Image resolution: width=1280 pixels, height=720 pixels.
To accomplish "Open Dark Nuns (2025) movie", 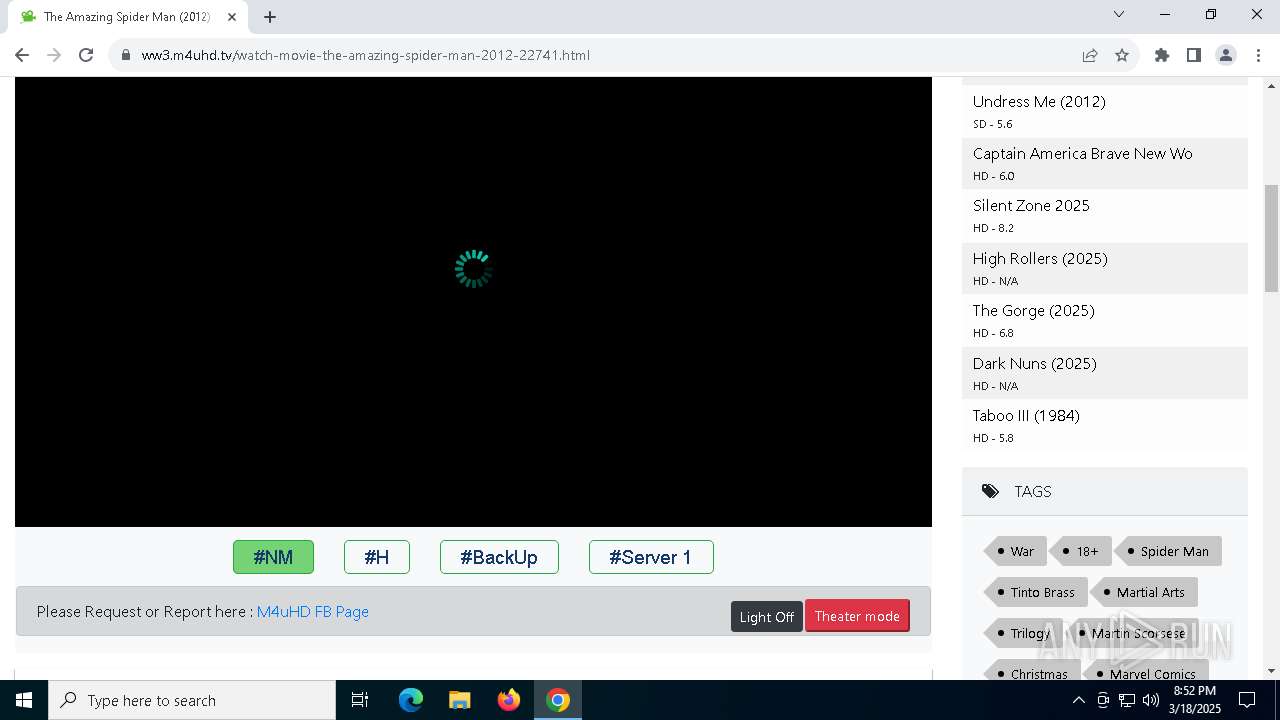I will pyautogui.click(x=1035, y=364).
